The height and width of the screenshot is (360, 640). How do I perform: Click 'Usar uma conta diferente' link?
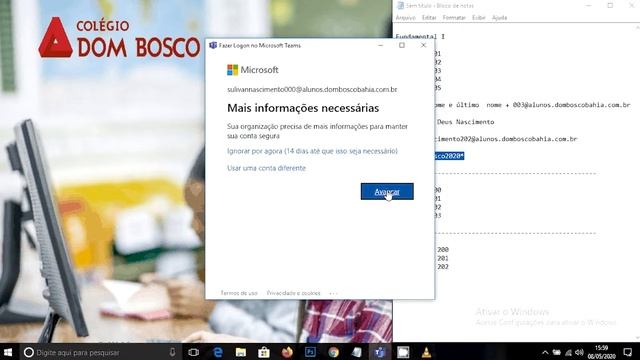(266, 168)
